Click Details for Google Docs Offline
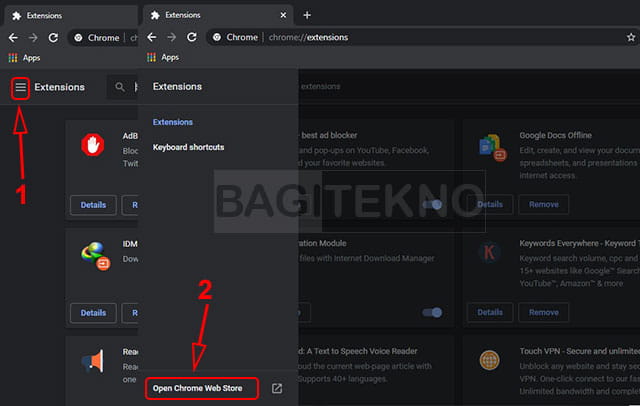This screenshot has height=406, width=640. click(490, 204)
